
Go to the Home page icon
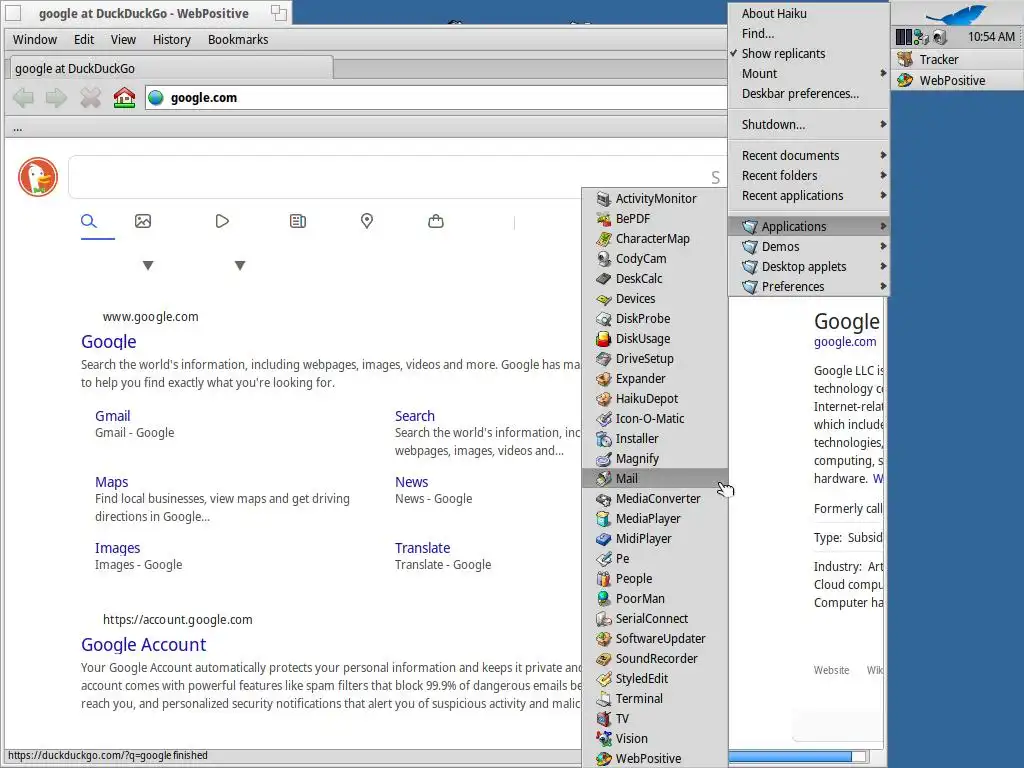point(124,98)
